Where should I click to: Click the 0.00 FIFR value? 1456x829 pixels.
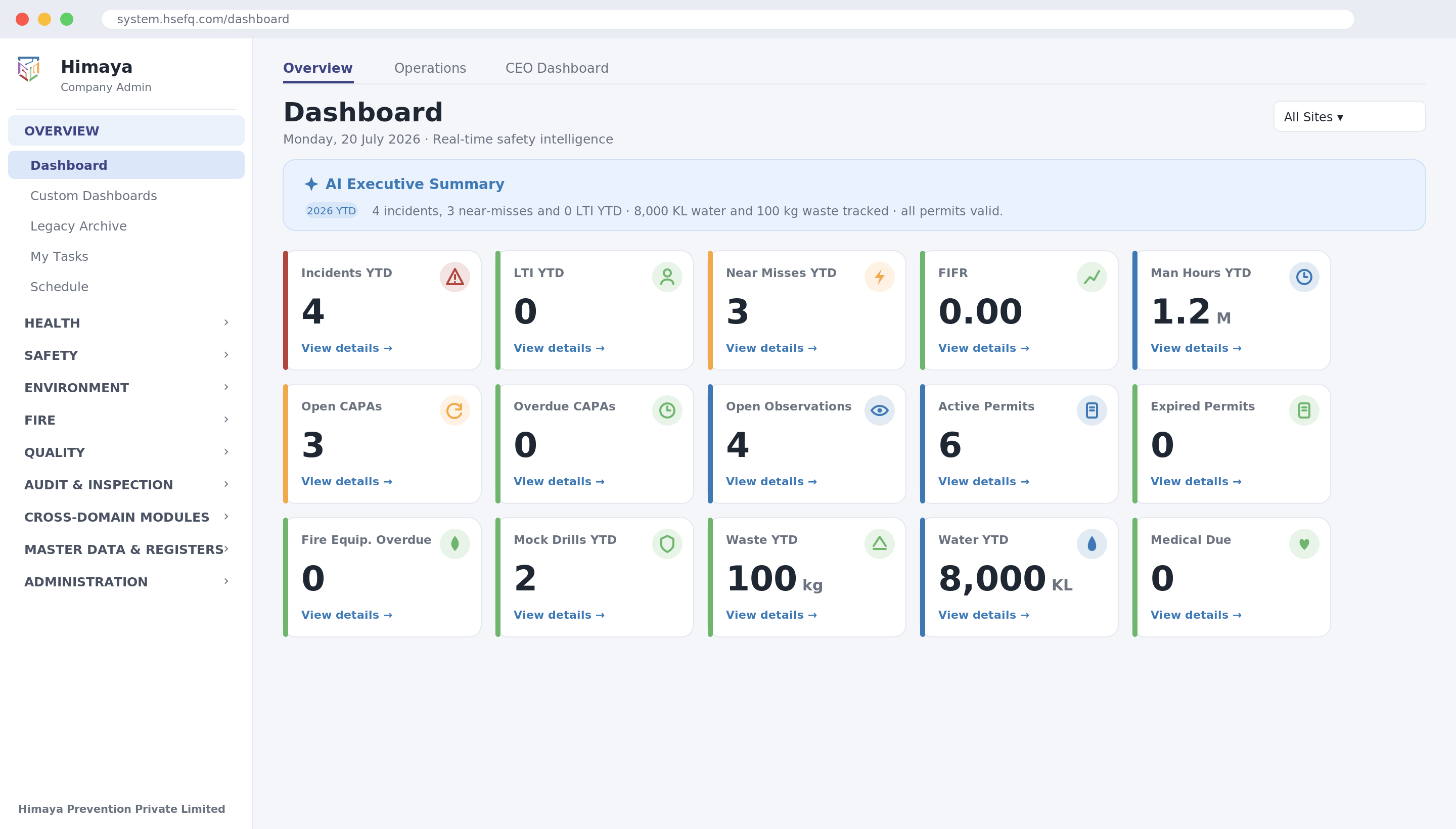980,312
